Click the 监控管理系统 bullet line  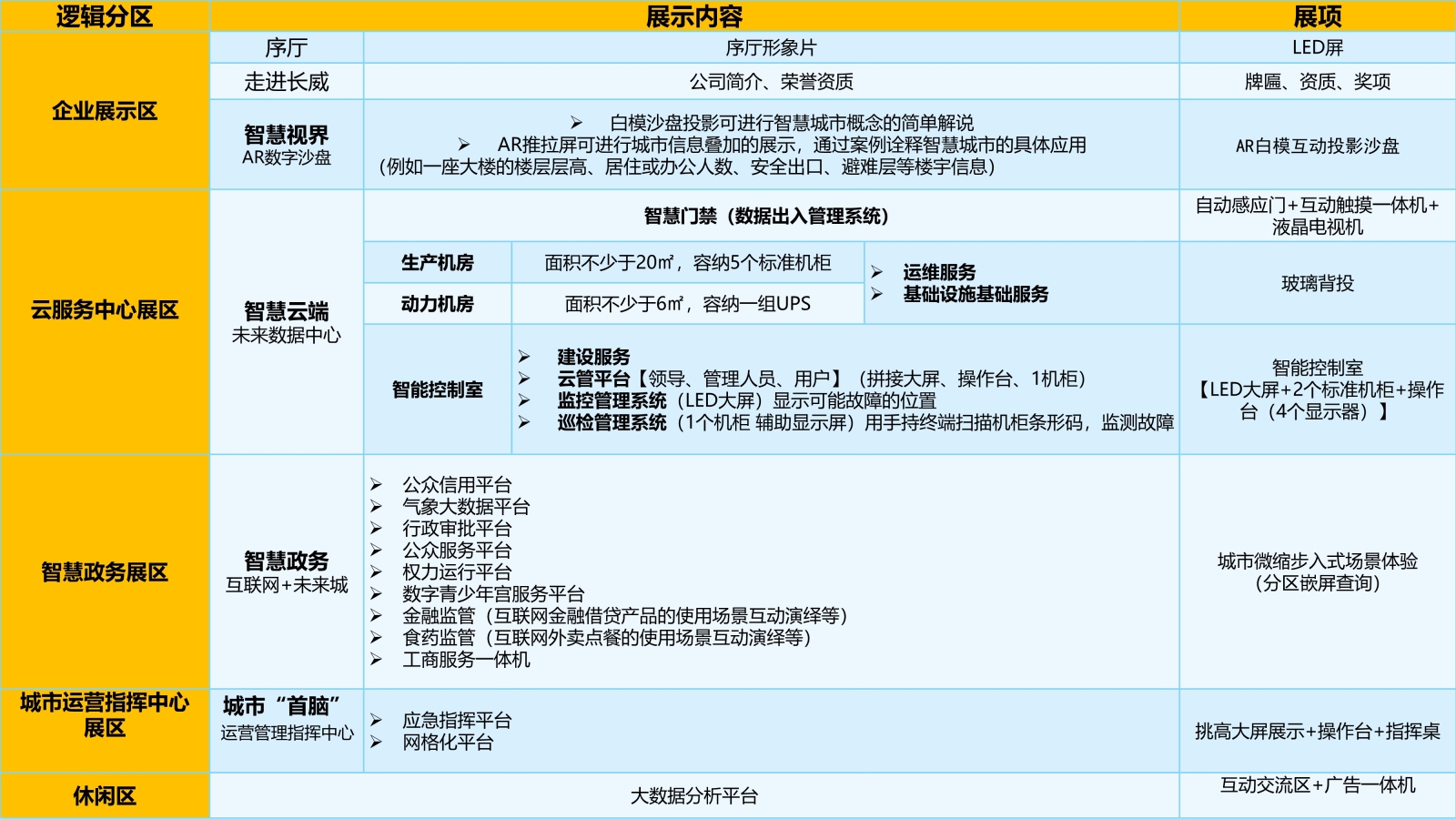[728, 400]
